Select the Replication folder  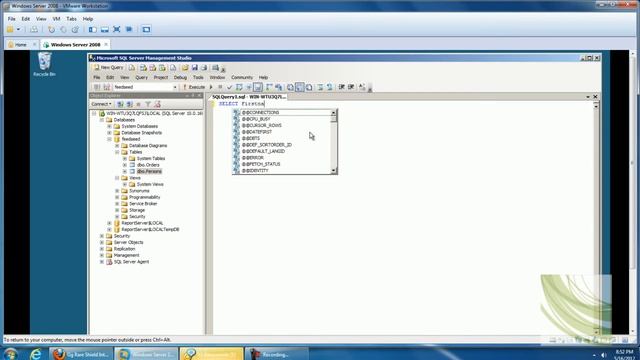click(x=124, y=249)
